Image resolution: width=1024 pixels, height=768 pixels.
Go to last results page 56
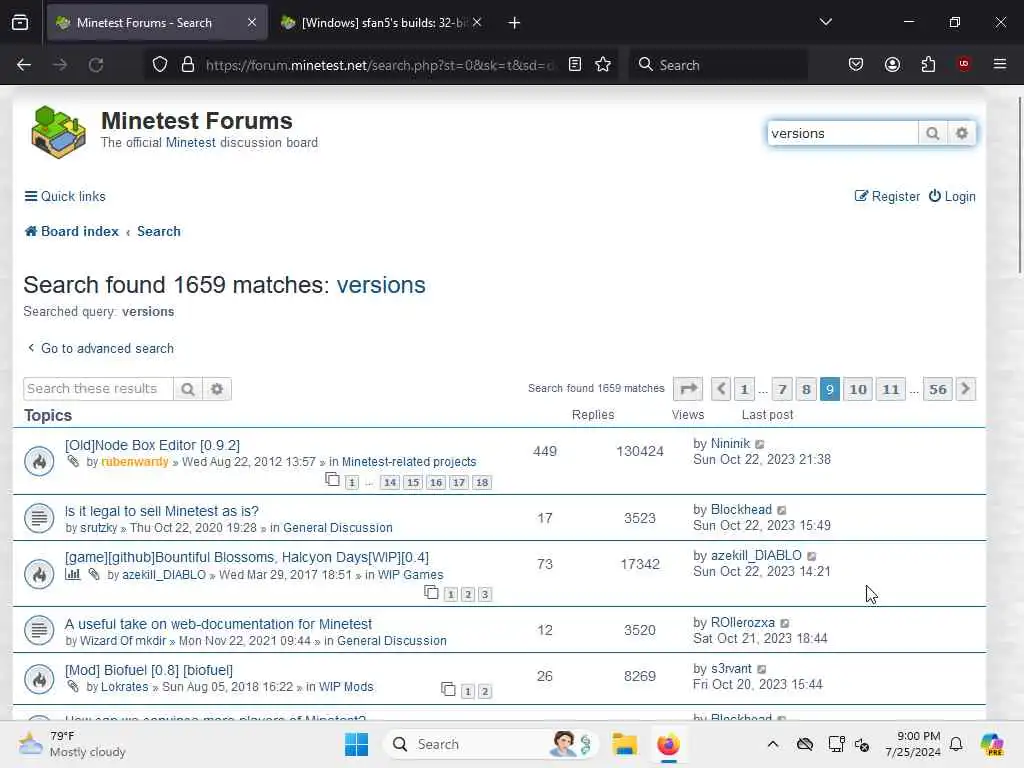coord(938,389)
